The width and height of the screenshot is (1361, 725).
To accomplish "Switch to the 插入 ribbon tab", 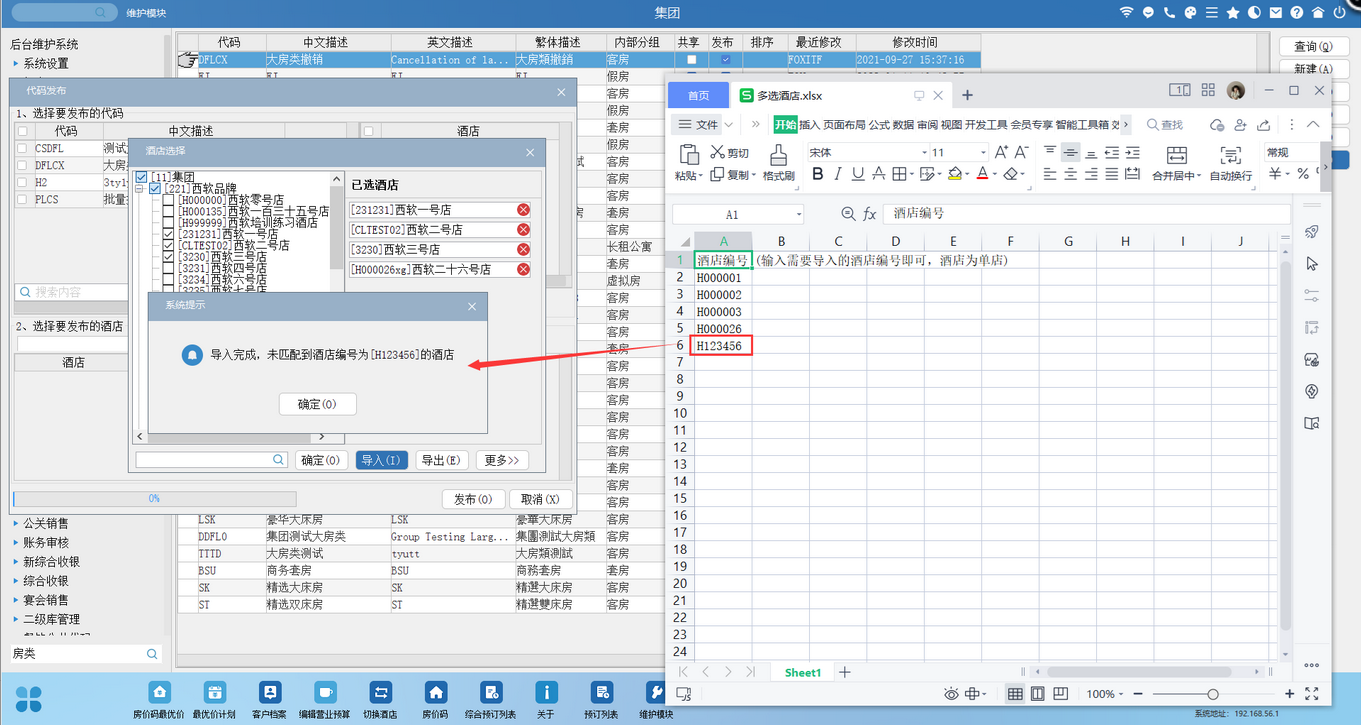I will [809, 125].
